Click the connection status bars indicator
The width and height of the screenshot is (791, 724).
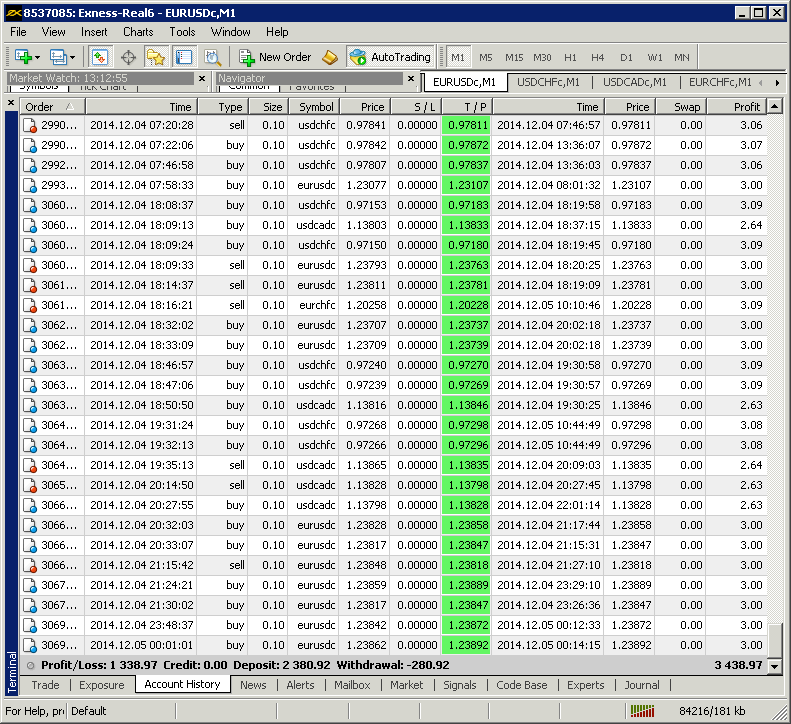[642, 711]
